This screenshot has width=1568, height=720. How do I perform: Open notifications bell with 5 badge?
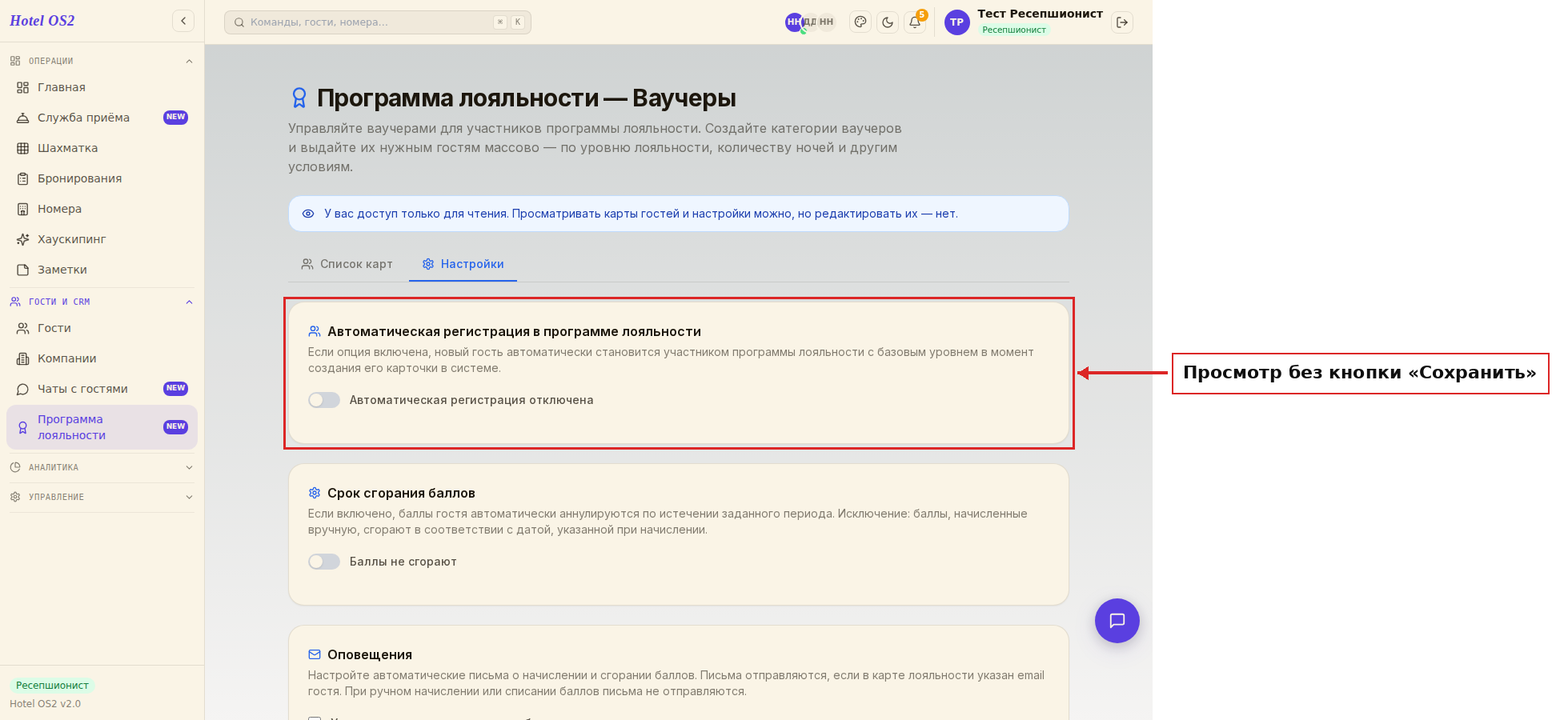pyautogui.click(x=915, y=22)
